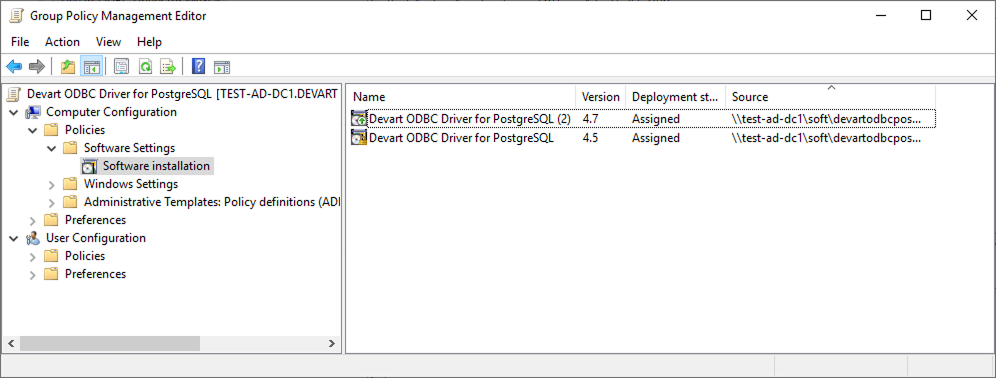996x378 pixels.
Task: Open the View menu
Action: point(108,42)
